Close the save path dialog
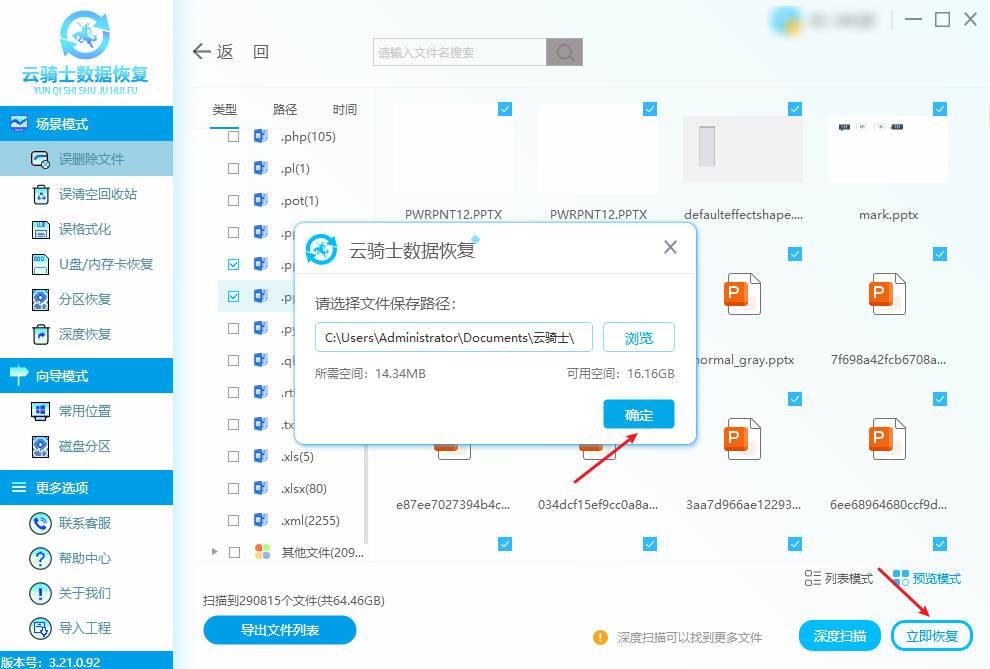 click(x=671, y=247)
